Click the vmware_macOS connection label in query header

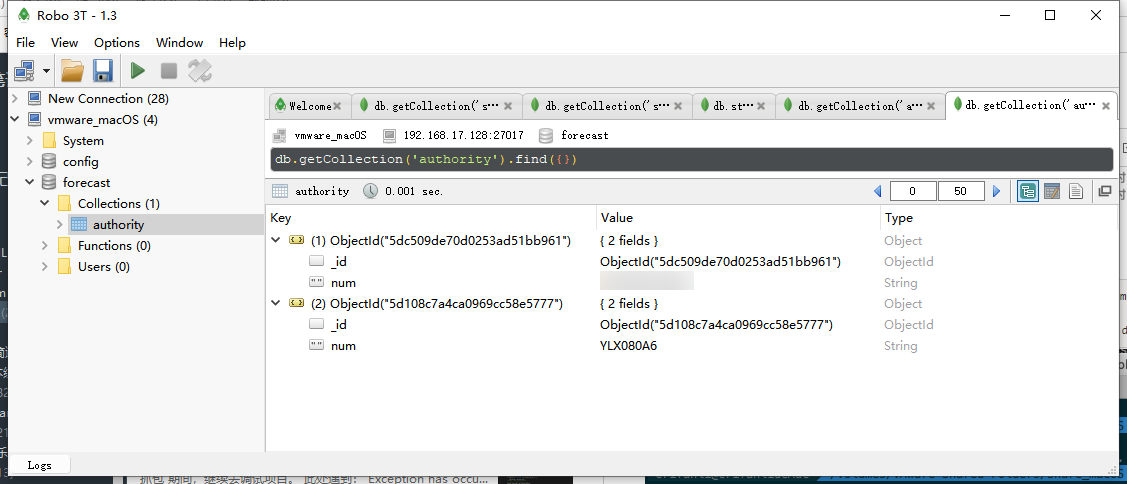[330, 135]
